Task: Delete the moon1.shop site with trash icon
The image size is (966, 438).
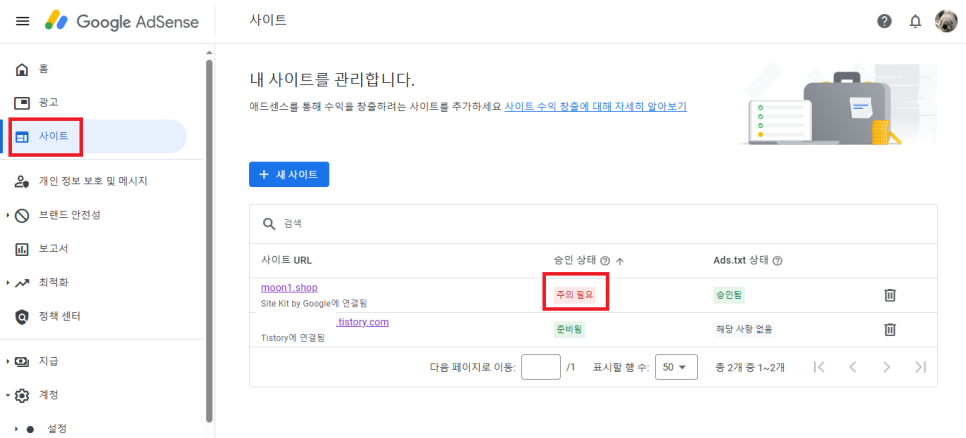Action: (x=890, y=295)
